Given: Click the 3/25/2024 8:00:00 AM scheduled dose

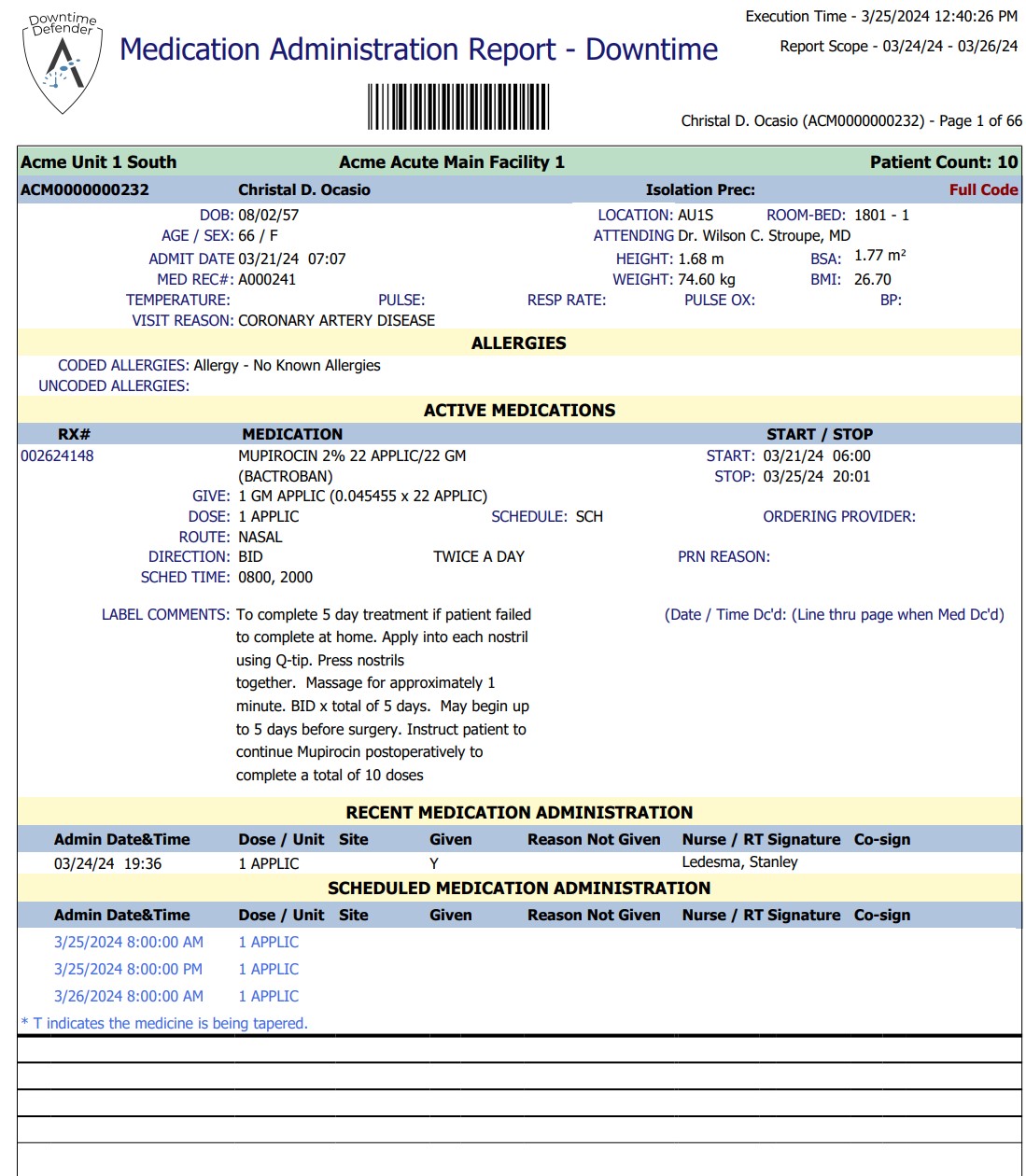Looking at the screenshot, I should coord(128,943).
